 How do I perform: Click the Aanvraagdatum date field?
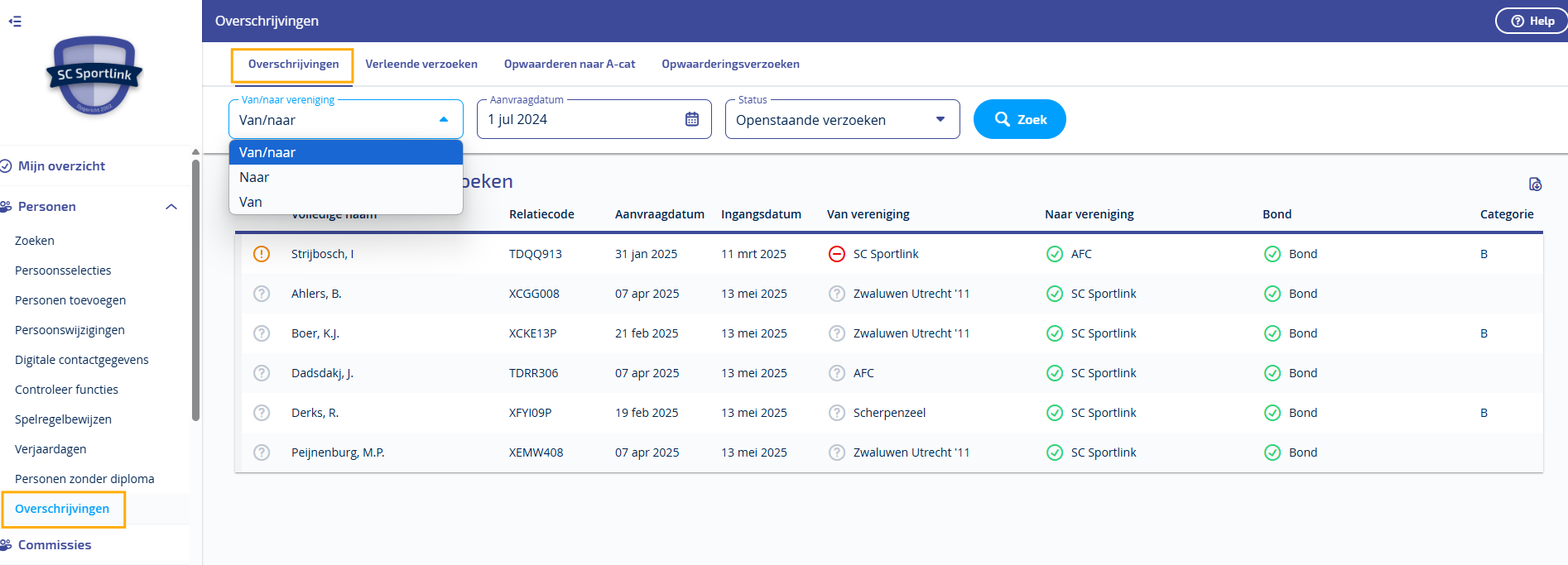(594, 119)
